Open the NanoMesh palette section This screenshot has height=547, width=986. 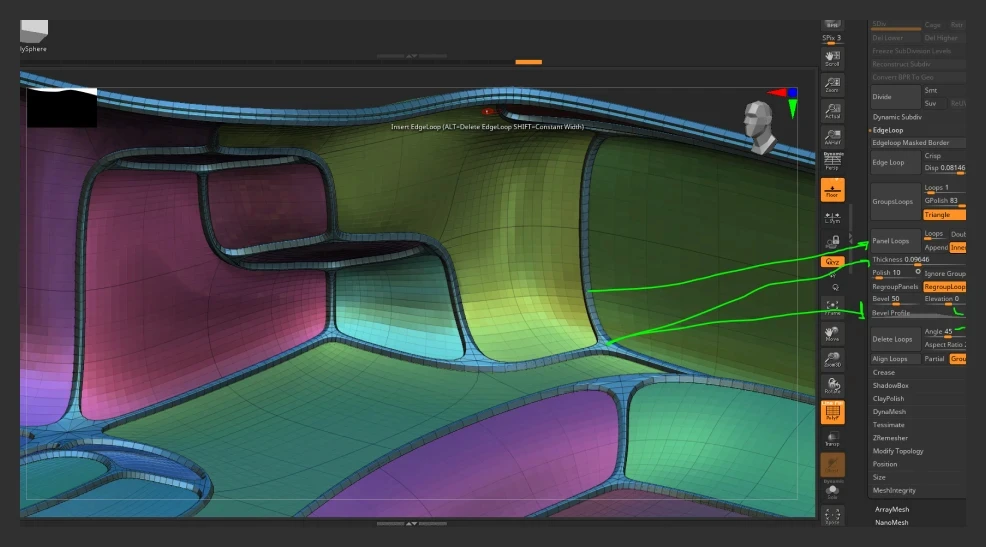click(x=891, y=522)
